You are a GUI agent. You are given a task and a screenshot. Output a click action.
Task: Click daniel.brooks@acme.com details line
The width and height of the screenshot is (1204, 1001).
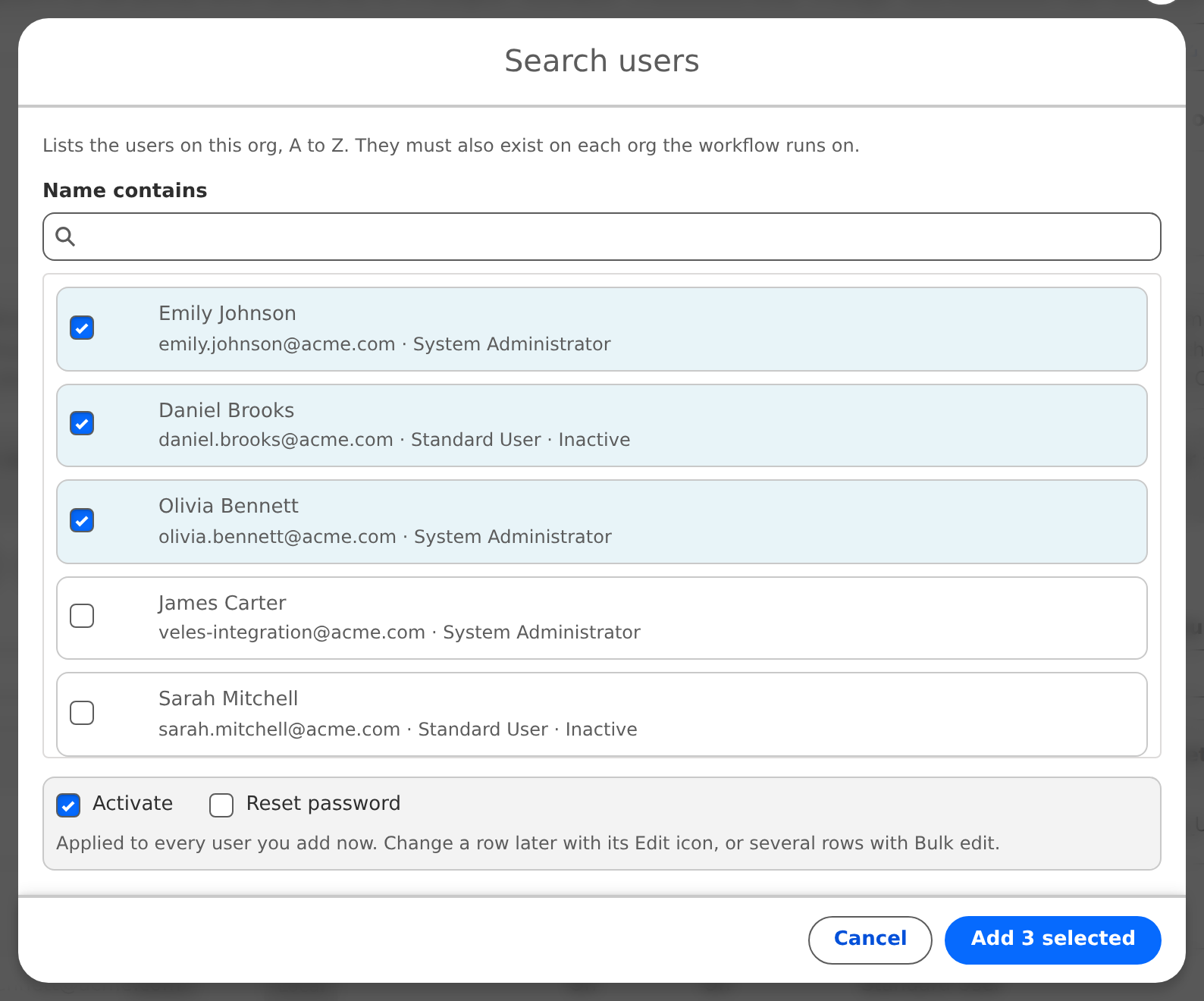(x=394, y=440)
